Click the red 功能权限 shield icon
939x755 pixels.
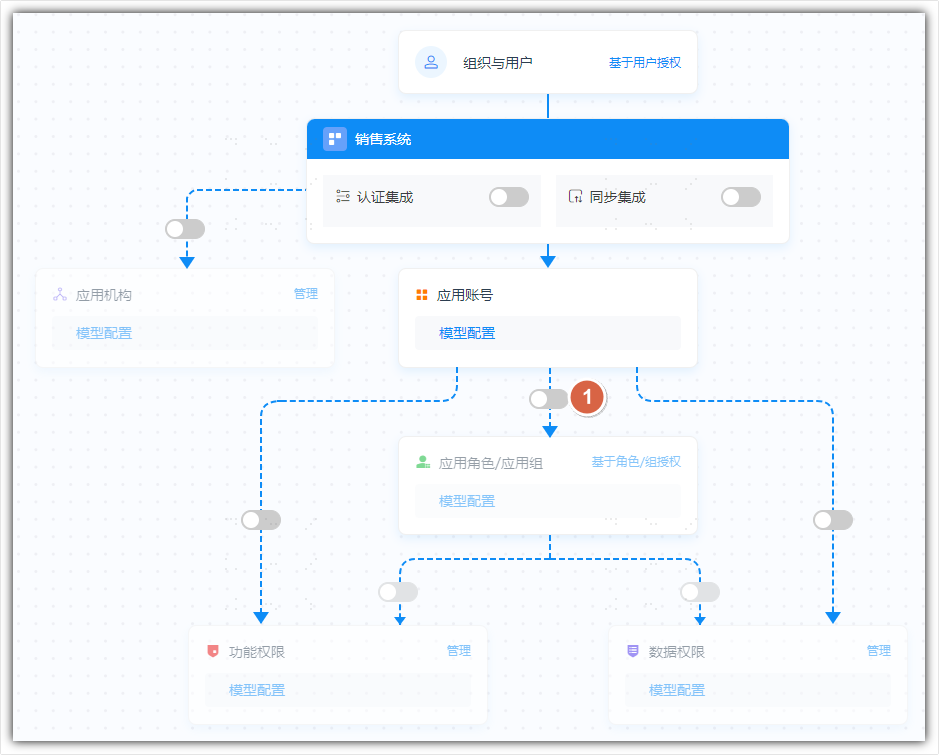pos(213,651)
